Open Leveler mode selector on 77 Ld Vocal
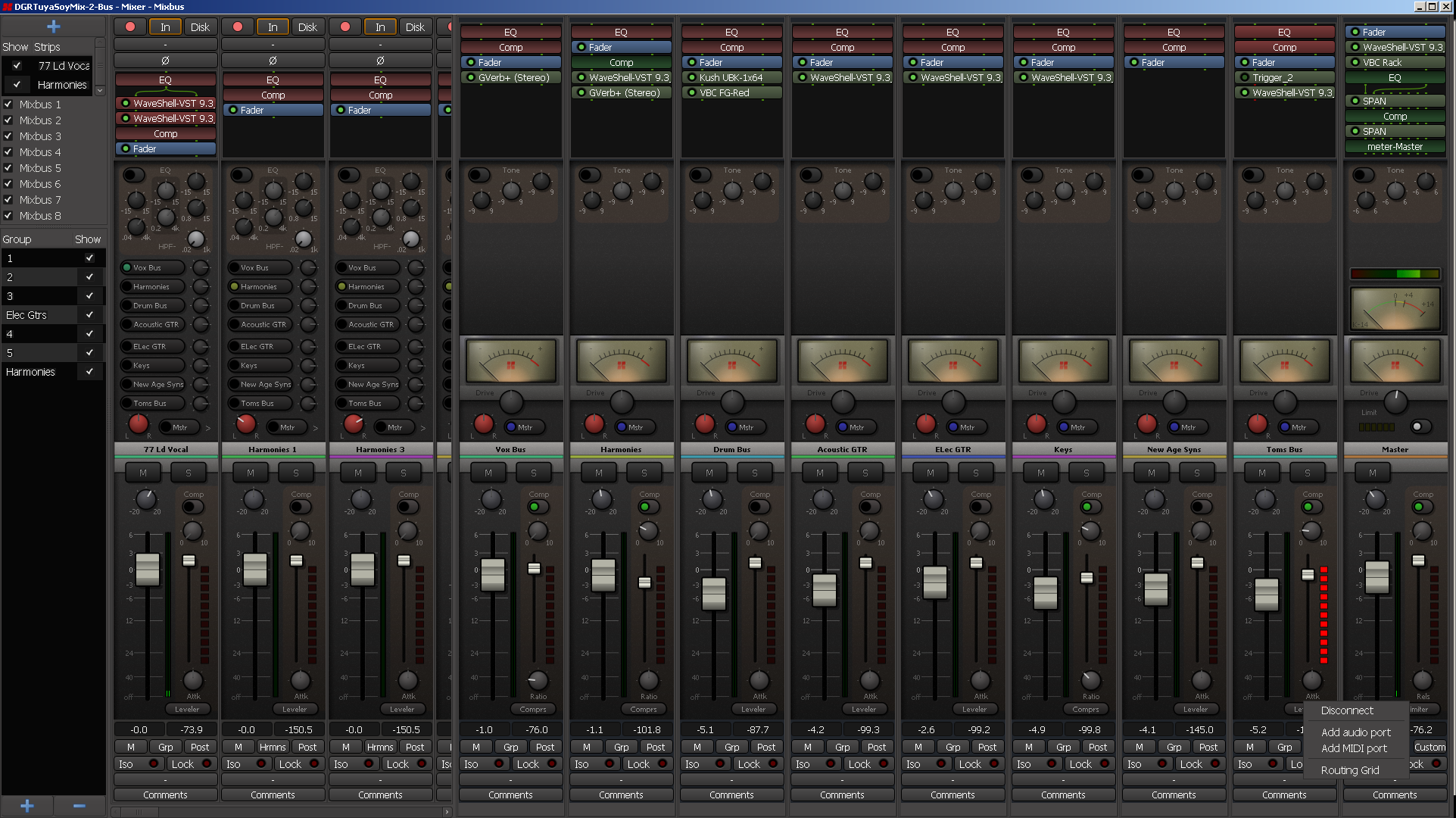The width and height of the screenshot is (1456, 818). [187, 710]
